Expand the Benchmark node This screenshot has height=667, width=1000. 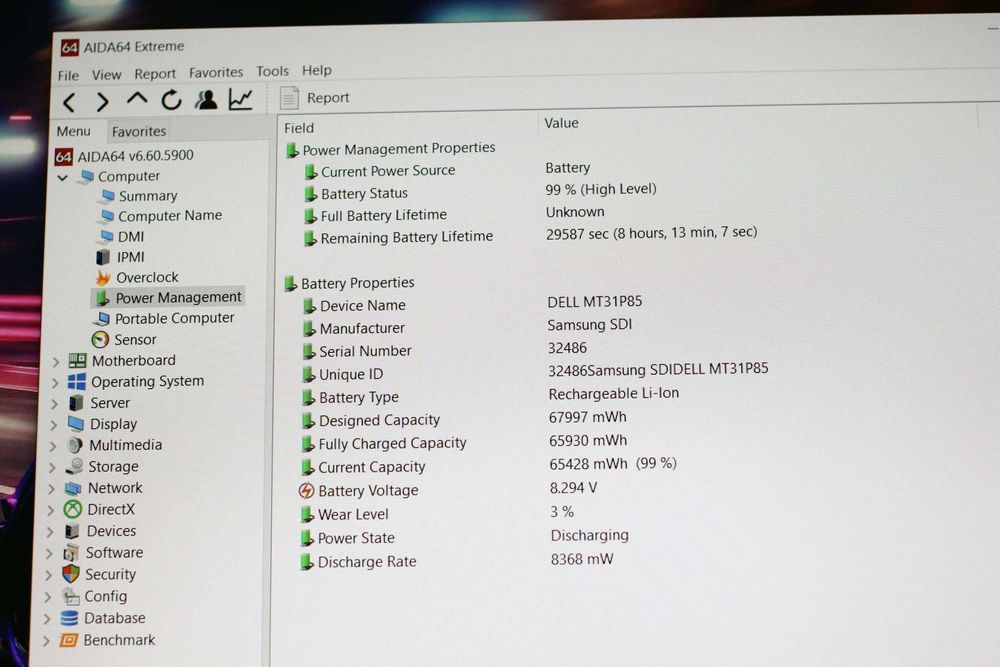47,641
